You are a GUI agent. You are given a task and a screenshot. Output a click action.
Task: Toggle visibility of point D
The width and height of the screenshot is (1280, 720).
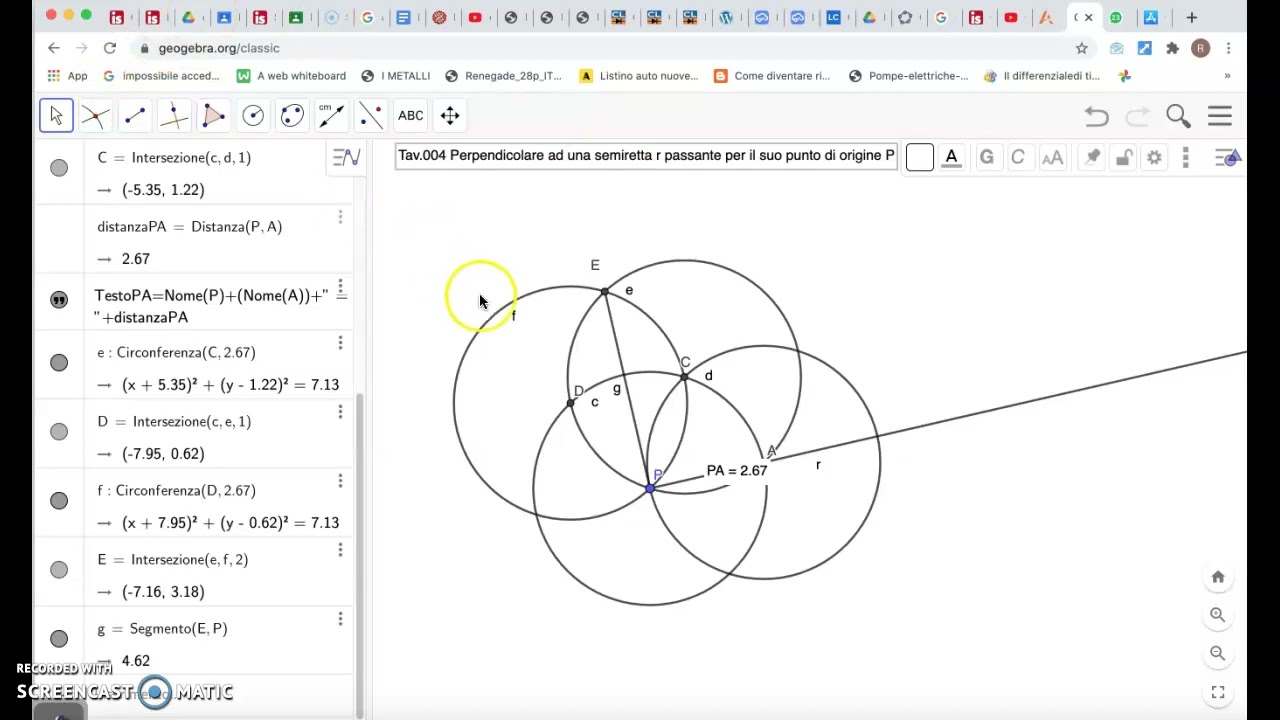click(59, 431)
